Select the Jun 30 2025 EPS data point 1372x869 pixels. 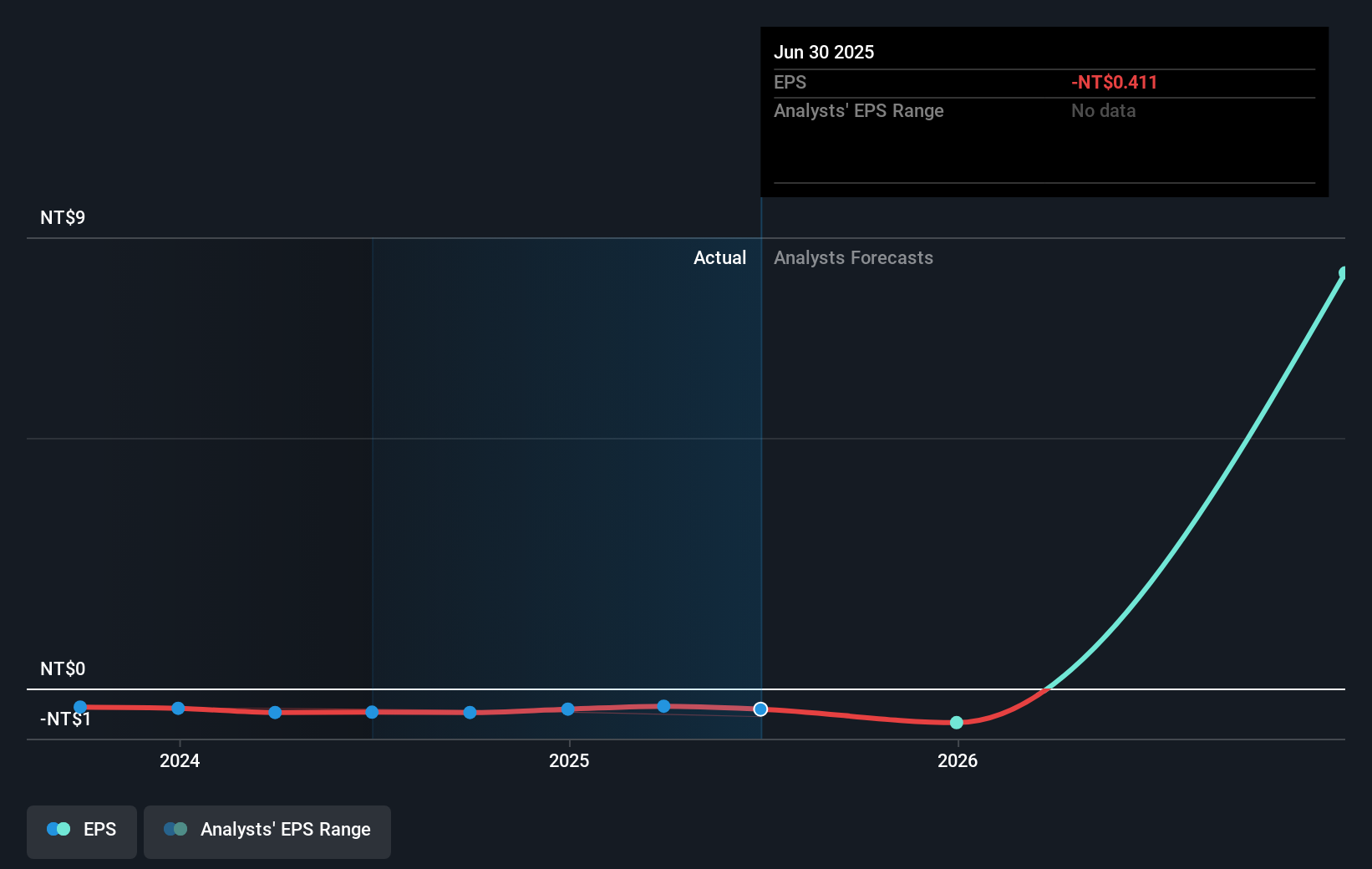tap(760, 709)
